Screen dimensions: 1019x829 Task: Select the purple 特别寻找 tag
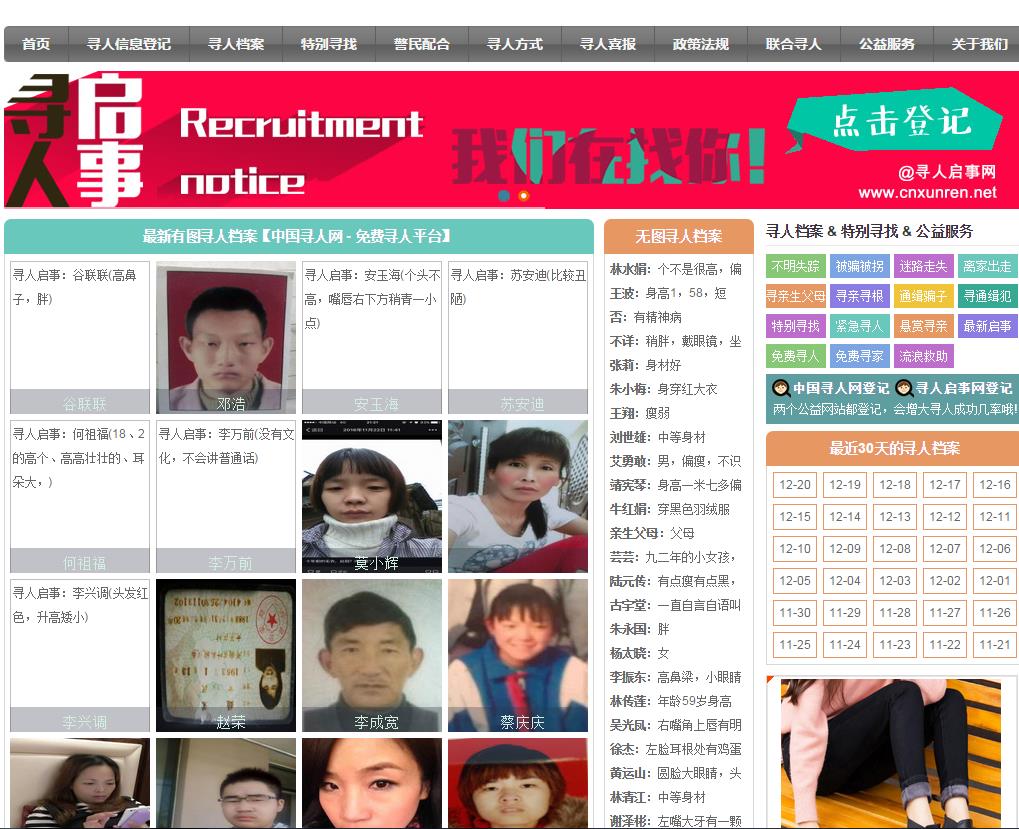[795, 326]
